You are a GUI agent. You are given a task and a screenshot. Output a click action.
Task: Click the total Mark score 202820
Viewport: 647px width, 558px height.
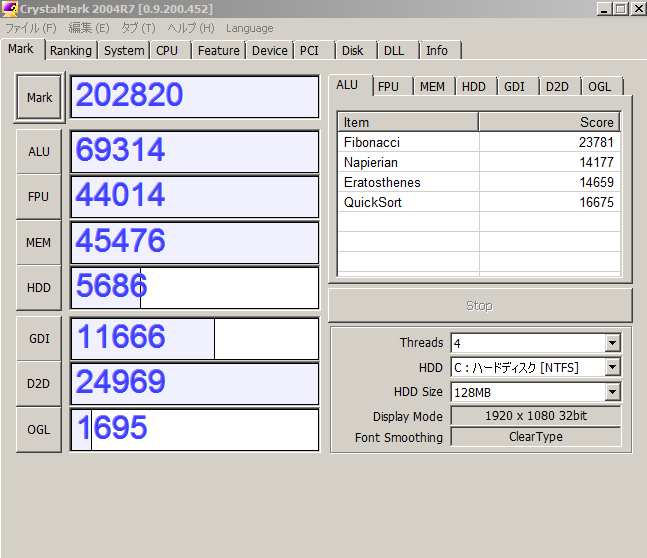195,97
